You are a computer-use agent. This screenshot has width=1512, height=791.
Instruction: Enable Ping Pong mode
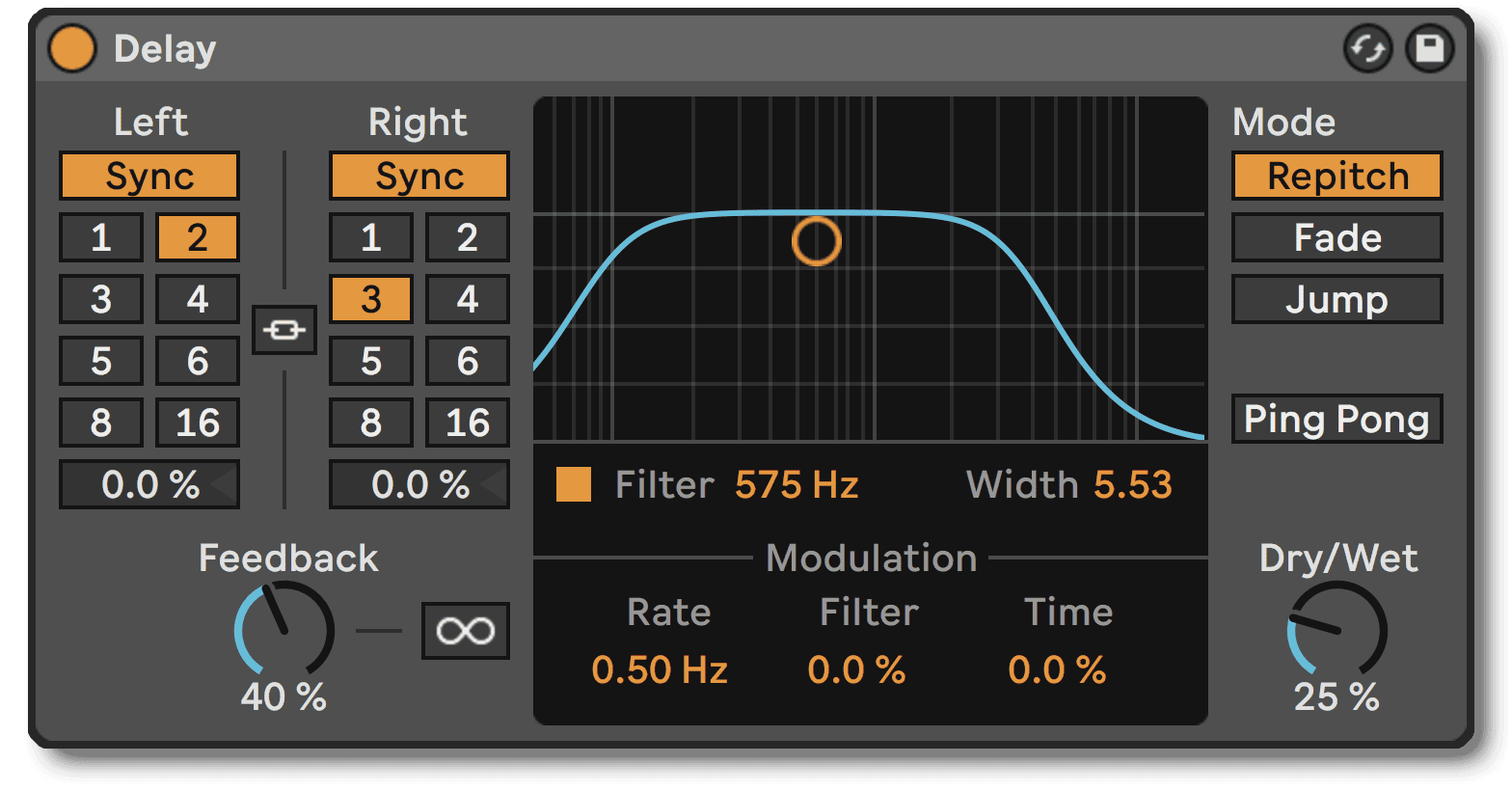coord(1336,420)
